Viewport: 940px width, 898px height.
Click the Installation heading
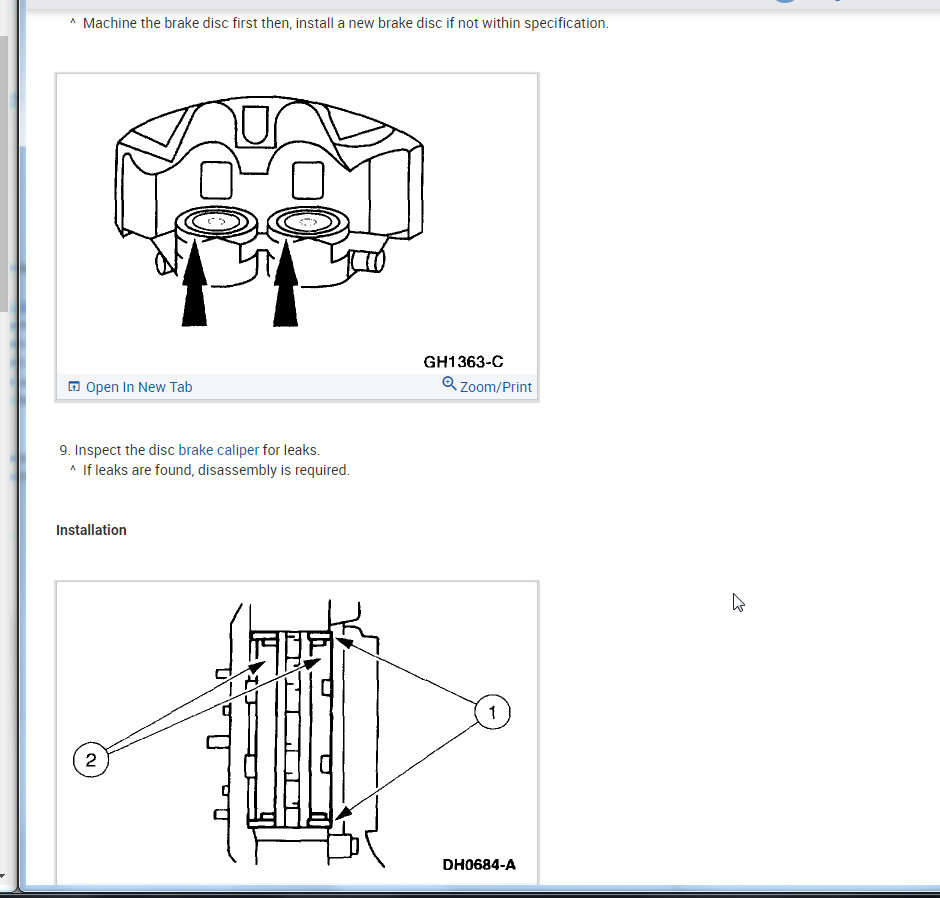pyautogui.click(x=91, y=531)
